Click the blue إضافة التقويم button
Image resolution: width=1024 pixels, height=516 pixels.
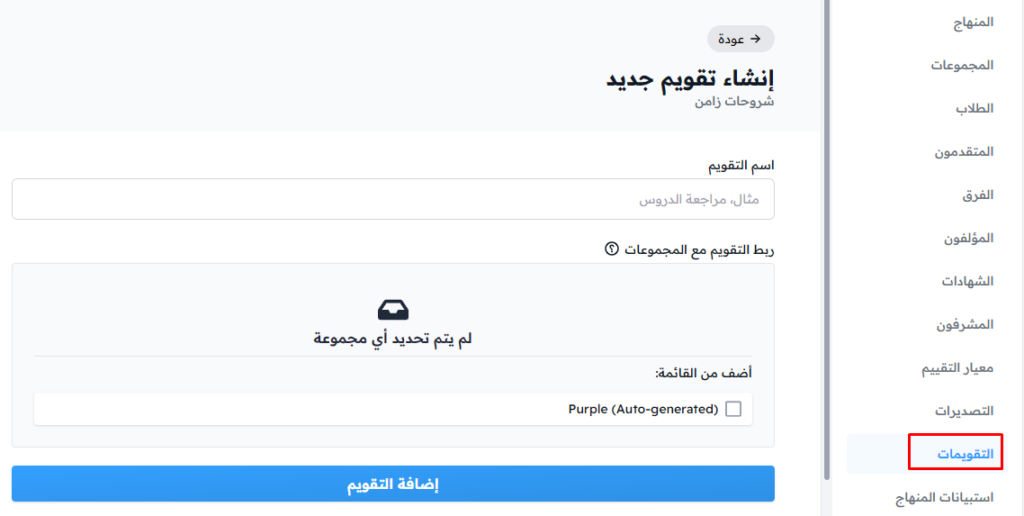[393, 484]
